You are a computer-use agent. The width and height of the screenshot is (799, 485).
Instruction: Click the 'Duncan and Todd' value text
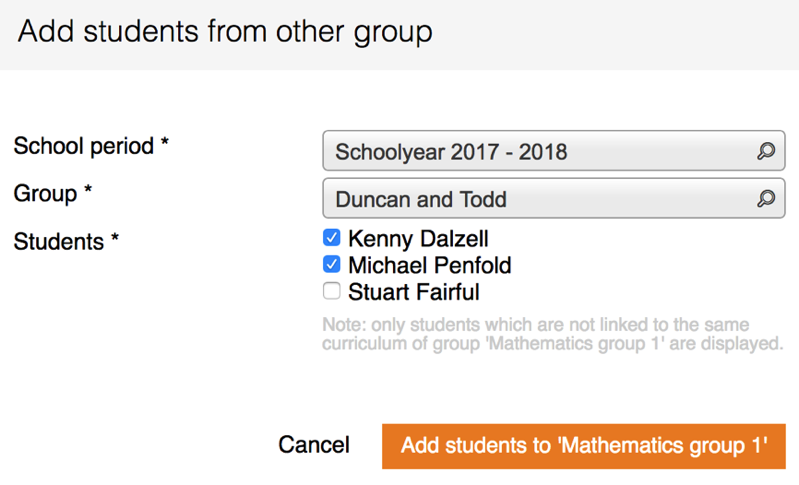(420, 200)
